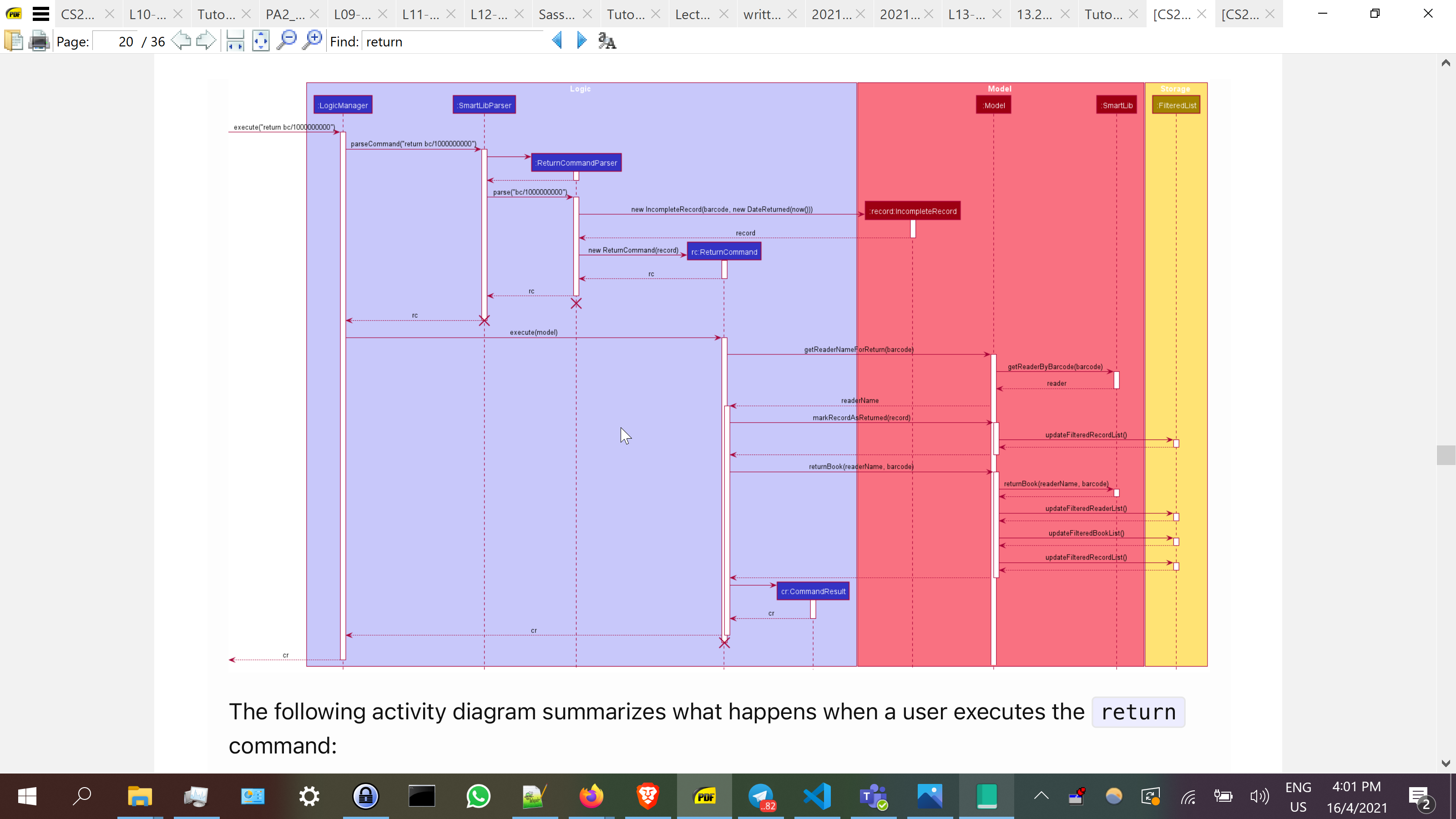The height and width of the screenshot is (819, 1456).
Task: Click the Find text box
Action: 452,42
